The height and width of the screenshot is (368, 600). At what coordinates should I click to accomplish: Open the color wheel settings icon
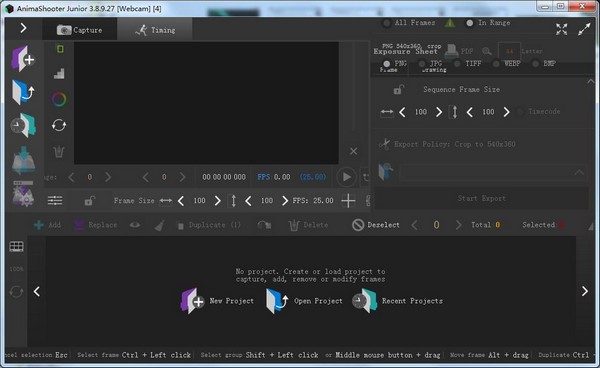pyautogui.click(x=59, y=99)
